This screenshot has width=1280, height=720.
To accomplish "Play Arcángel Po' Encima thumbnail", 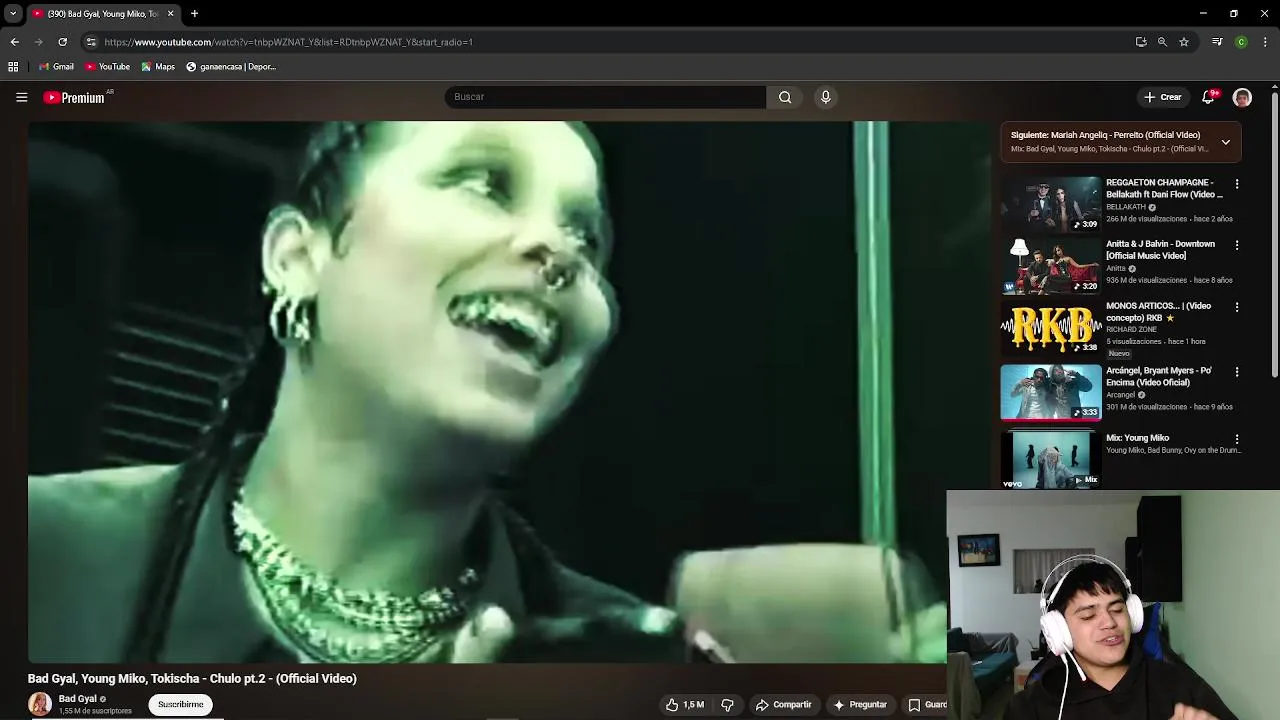I will click(x=1051, y=392).
